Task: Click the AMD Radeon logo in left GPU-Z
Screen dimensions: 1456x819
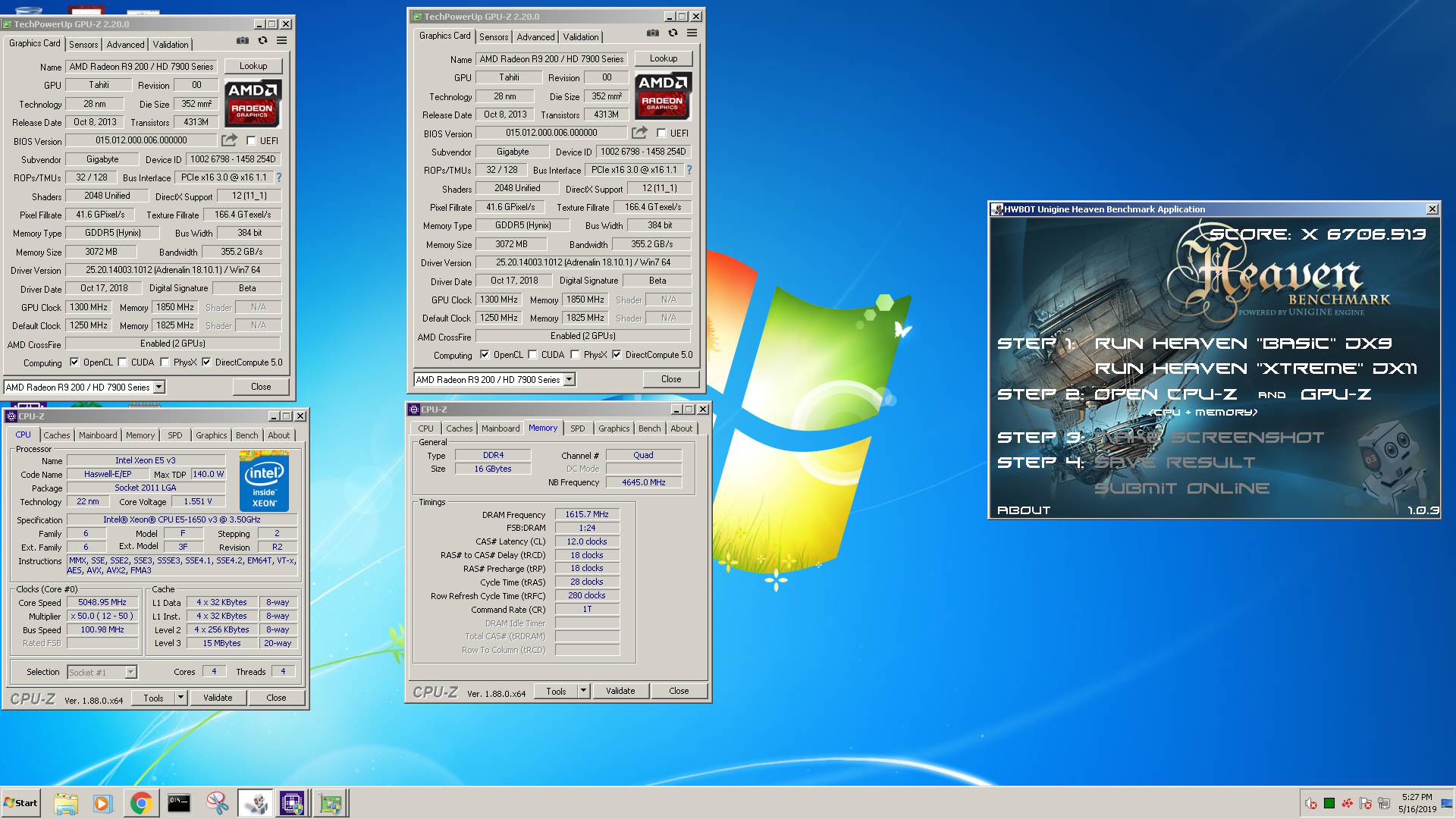Action: pos(253,102)
